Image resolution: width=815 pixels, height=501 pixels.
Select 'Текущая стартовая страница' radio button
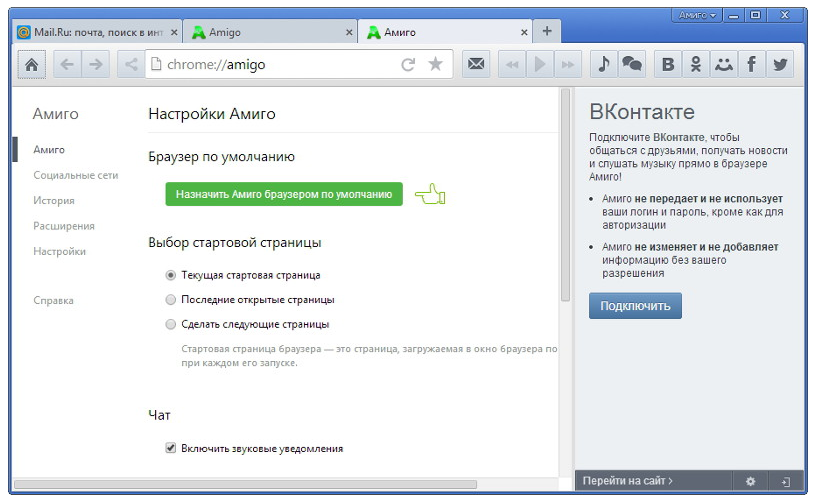click(170, 275)
